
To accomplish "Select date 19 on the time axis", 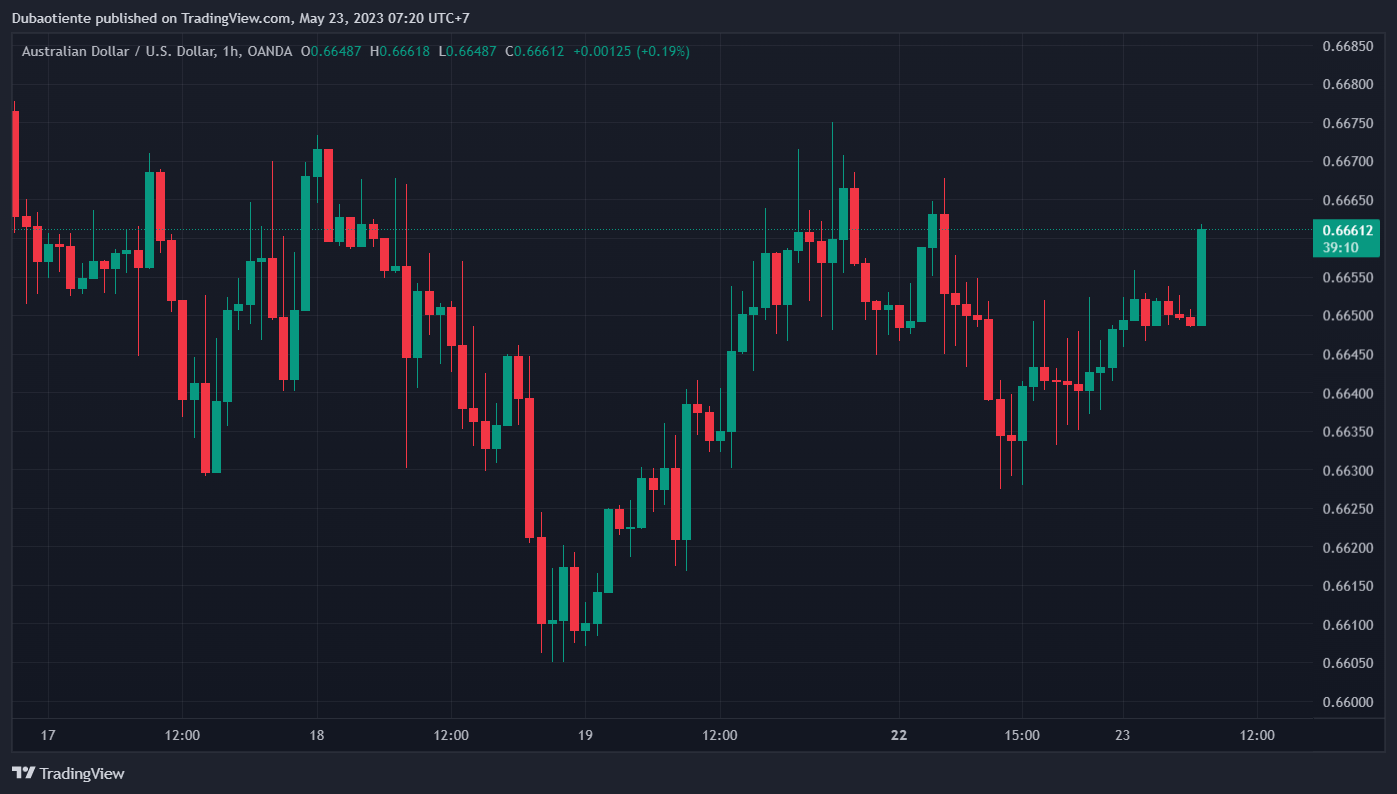I will click(x=585, y=735).
